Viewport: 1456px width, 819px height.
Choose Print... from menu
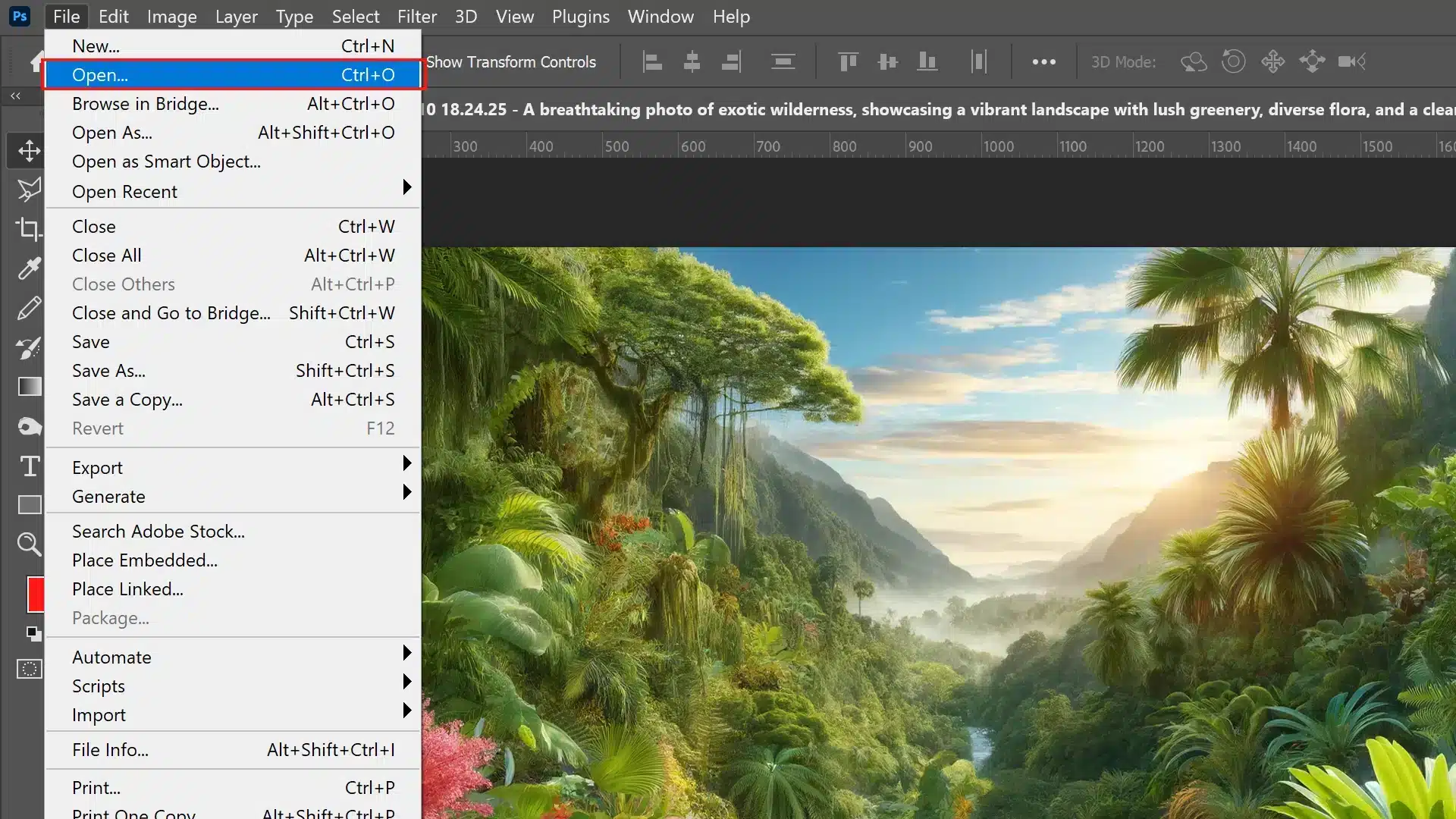click(233, 787)
